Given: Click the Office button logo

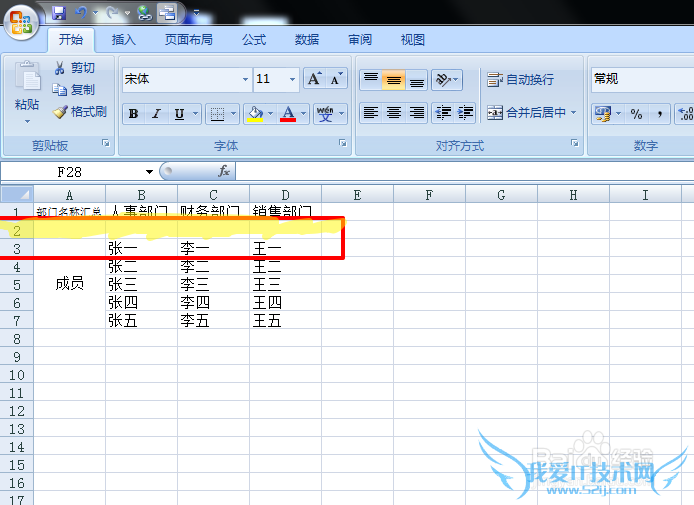Looking at the screenshot, I should pyautogui.click(x=21, y=22).
